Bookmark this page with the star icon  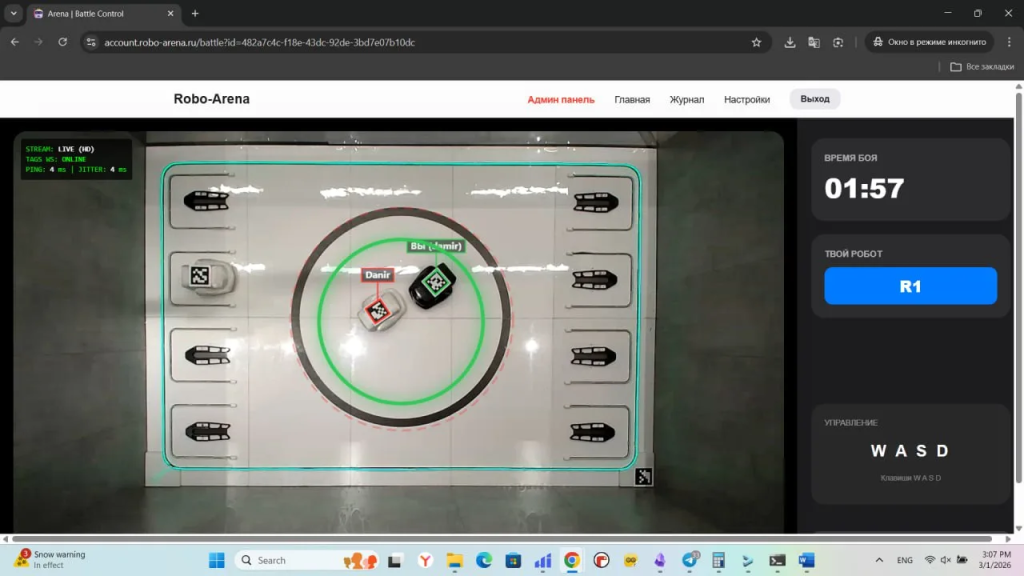click(756, 42)
